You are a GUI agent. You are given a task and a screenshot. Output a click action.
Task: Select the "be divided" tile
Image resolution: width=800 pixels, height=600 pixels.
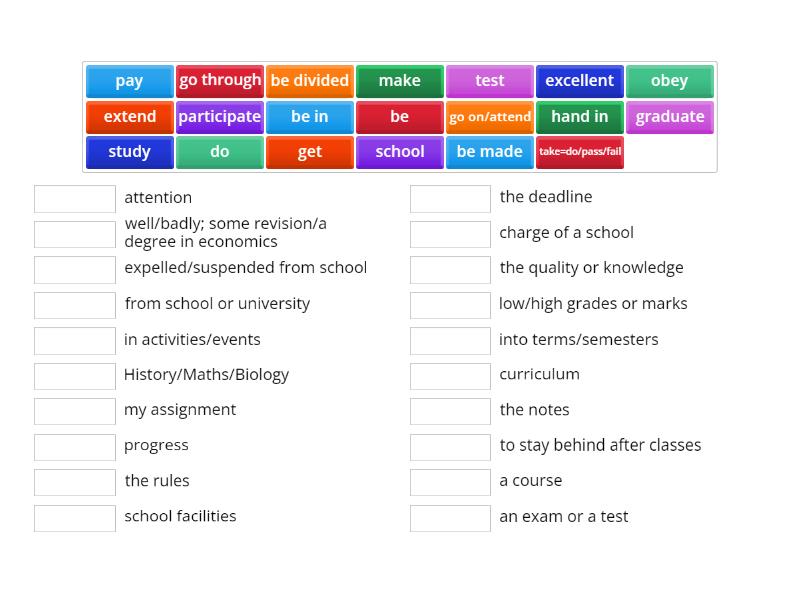(x=310, y=81)
